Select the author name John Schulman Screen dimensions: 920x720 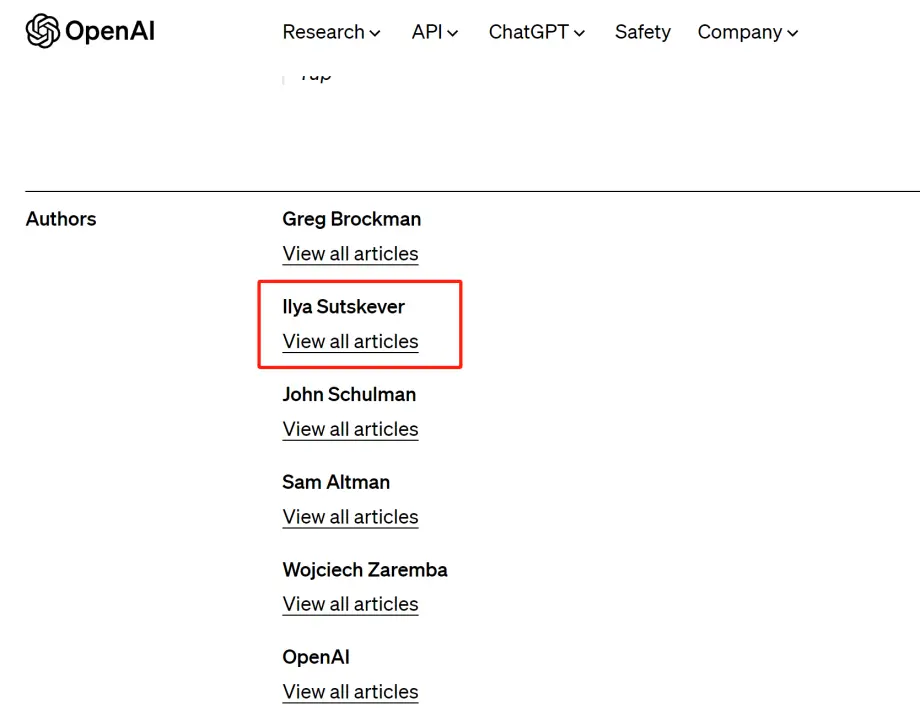coord(349,394)
